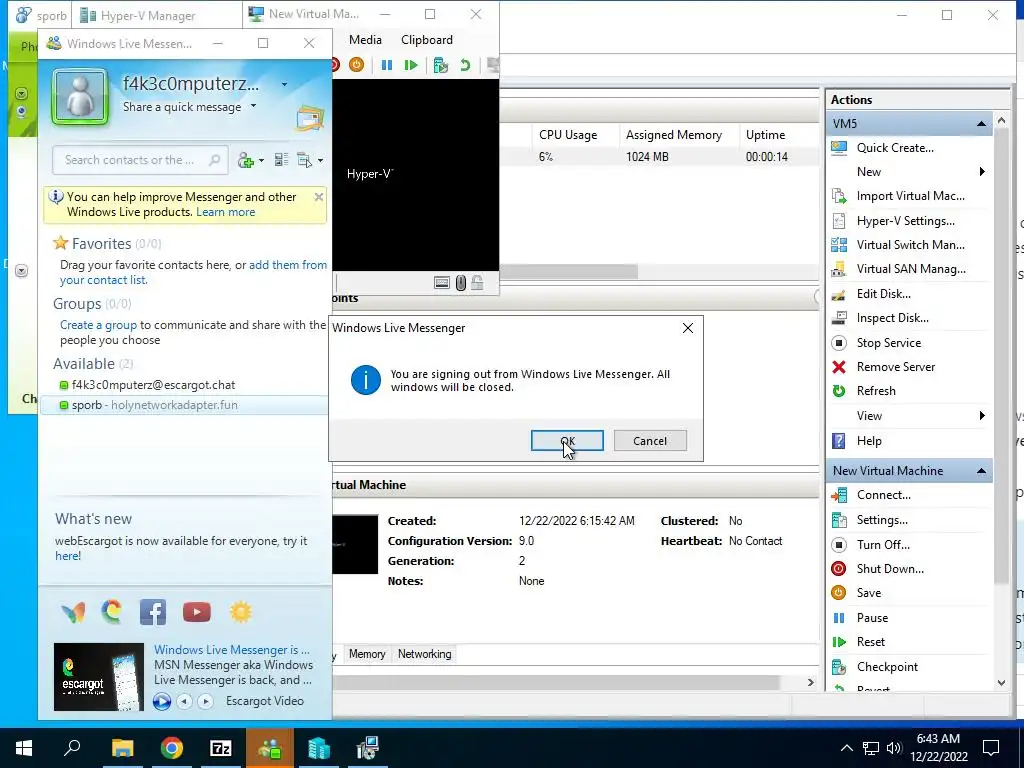The width and height of the screenshot is (1024, 768).
Task: Click the keyboard status icon below VM screen
Action: (442, 283)
